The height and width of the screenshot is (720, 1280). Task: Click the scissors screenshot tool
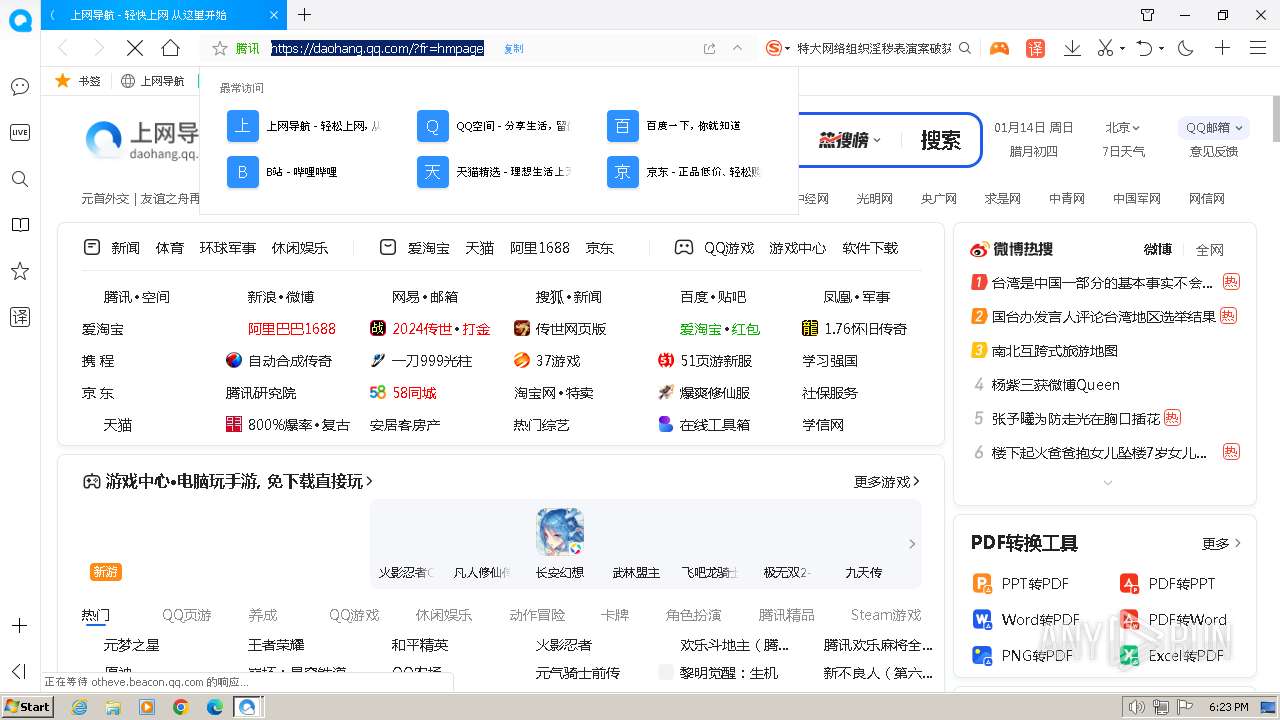pyautogui.click(x=1105, y=48)
